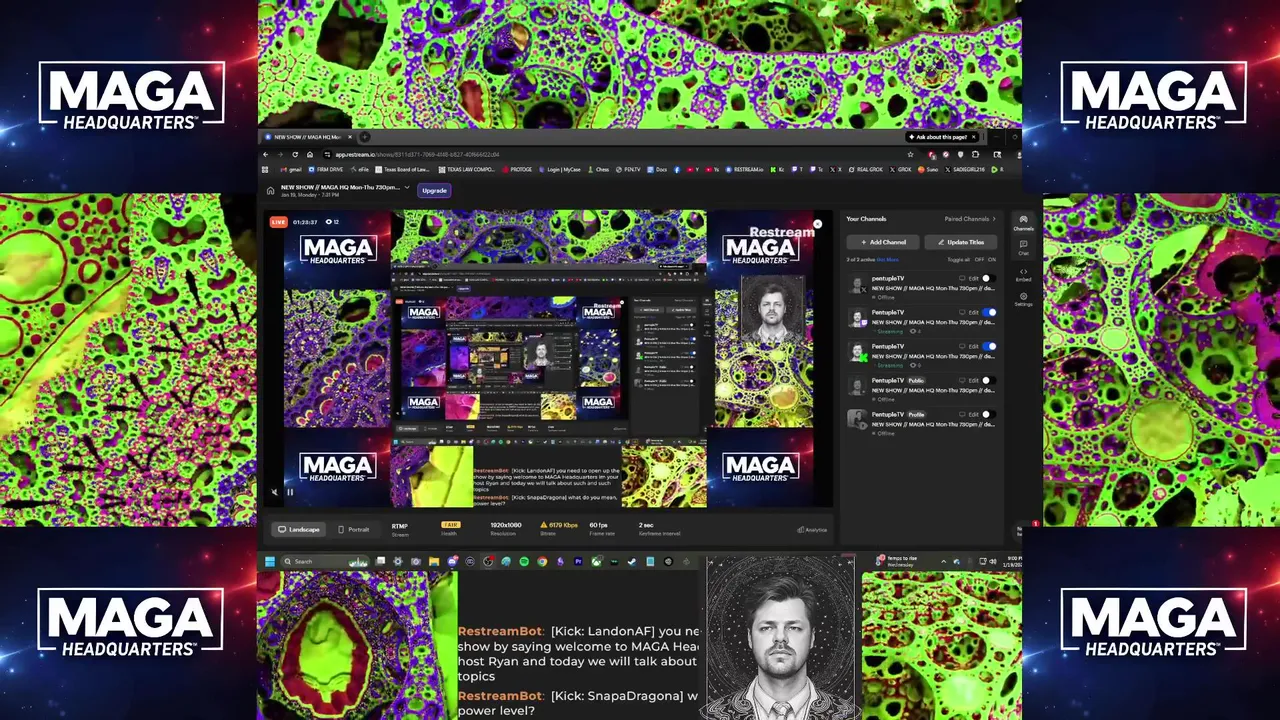Image resolution: width=1280 pixels, height=720 pixels.
Task: Toggle all channels ON
Action: point(992,260)
